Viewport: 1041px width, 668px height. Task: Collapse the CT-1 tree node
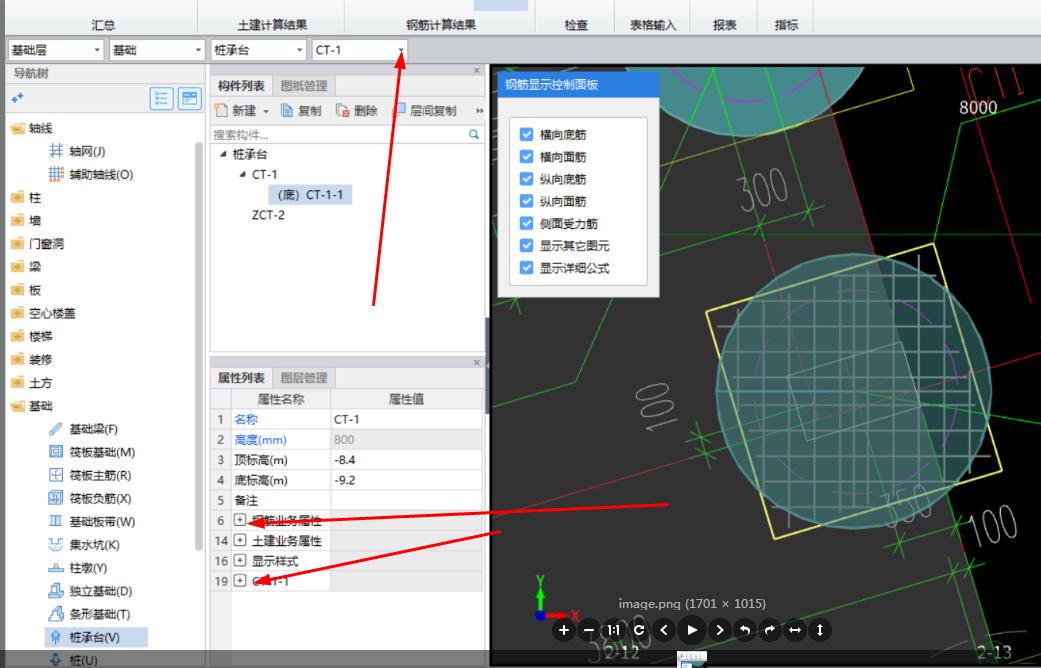[x=242, y=174]
